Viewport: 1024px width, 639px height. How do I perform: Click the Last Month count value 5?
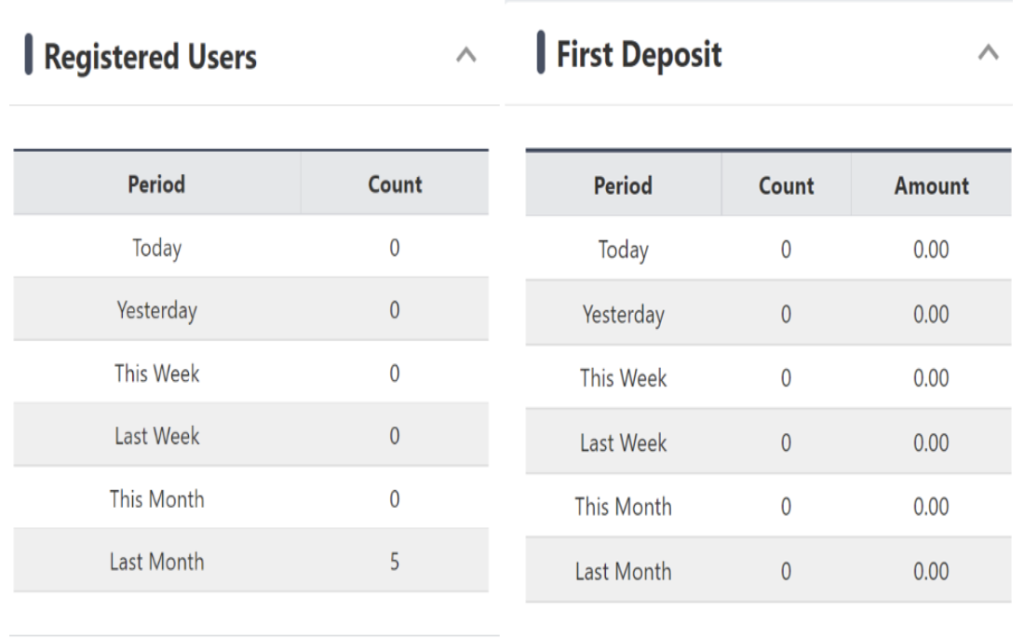(394, 562)
